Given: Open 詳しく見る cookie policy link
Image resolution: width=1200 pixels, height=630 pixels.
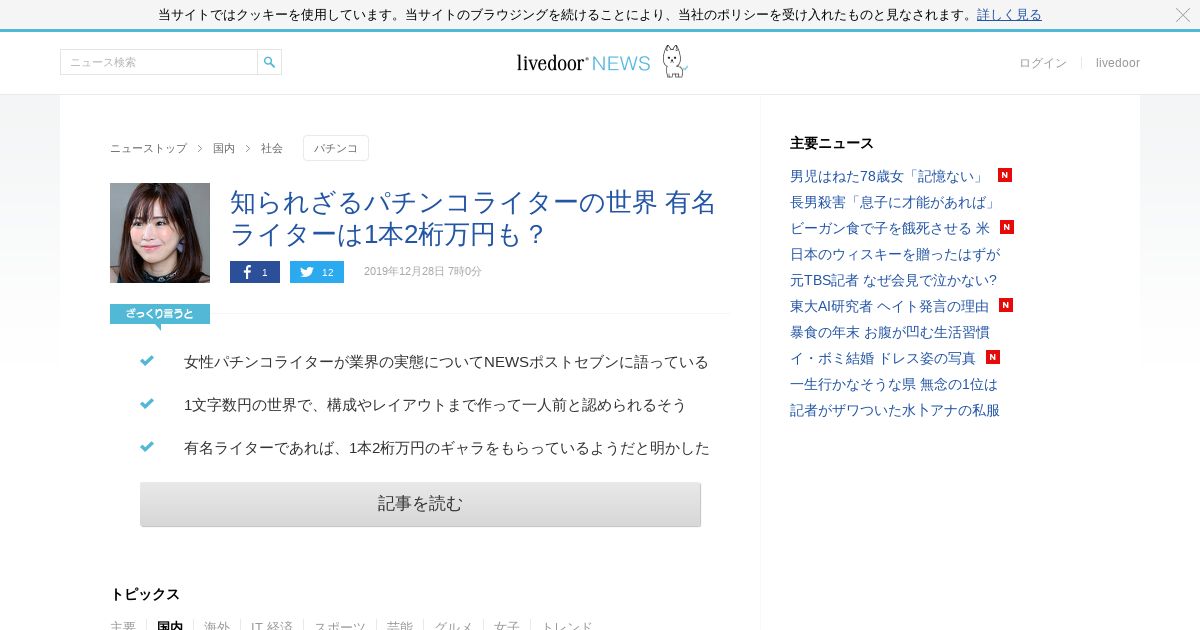Looking at the screenshot, I should [x=1009, y=15].
